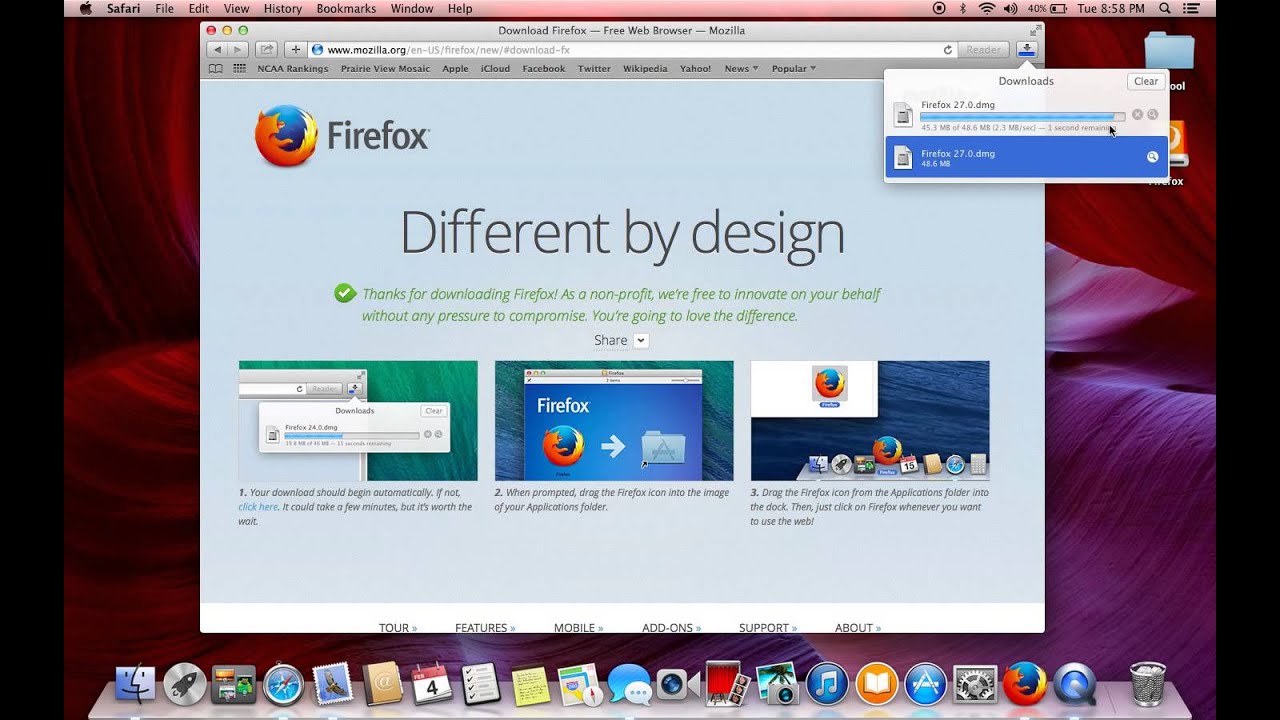
Task: Open the Notes app in dock
Action: [531, 684]
